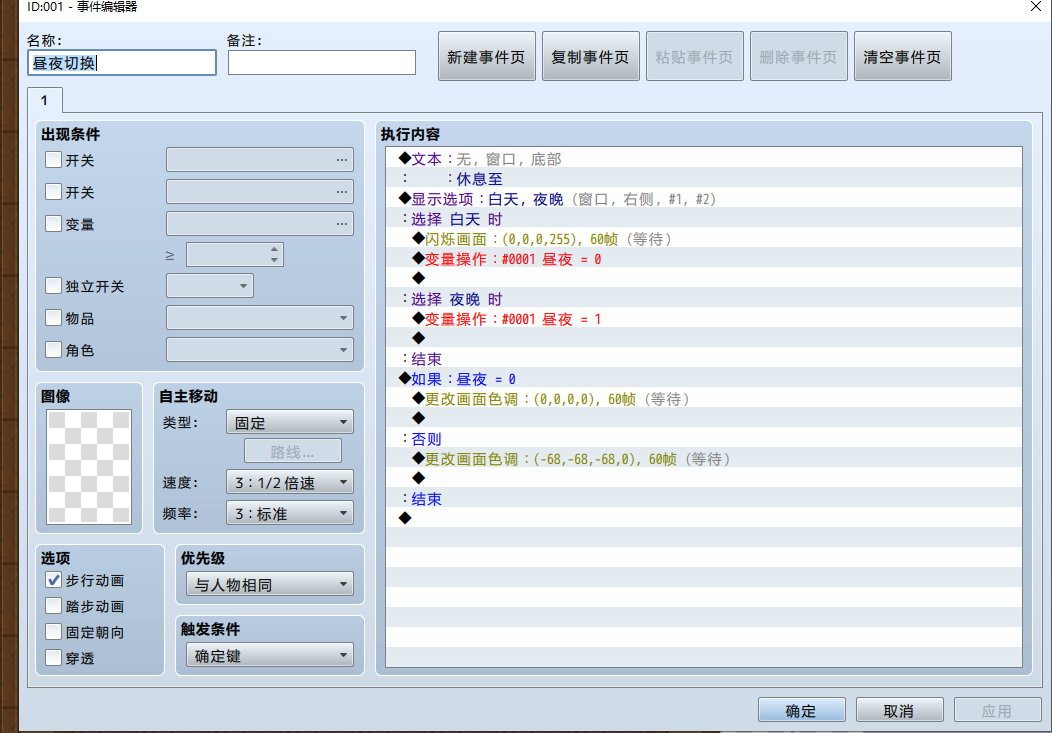
Task: Enable the 角色 condition checkbox
Action: click(54, 349)
